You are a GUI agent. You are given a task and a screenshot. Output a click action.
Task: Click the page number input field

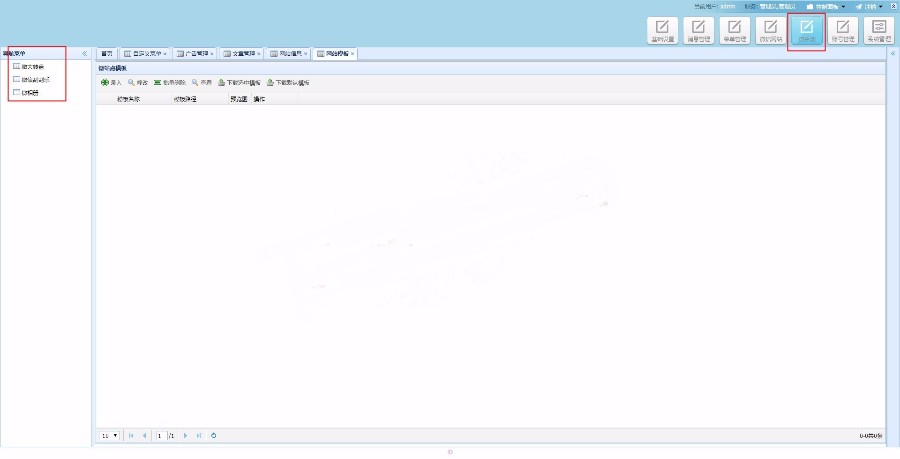(161, 435)
